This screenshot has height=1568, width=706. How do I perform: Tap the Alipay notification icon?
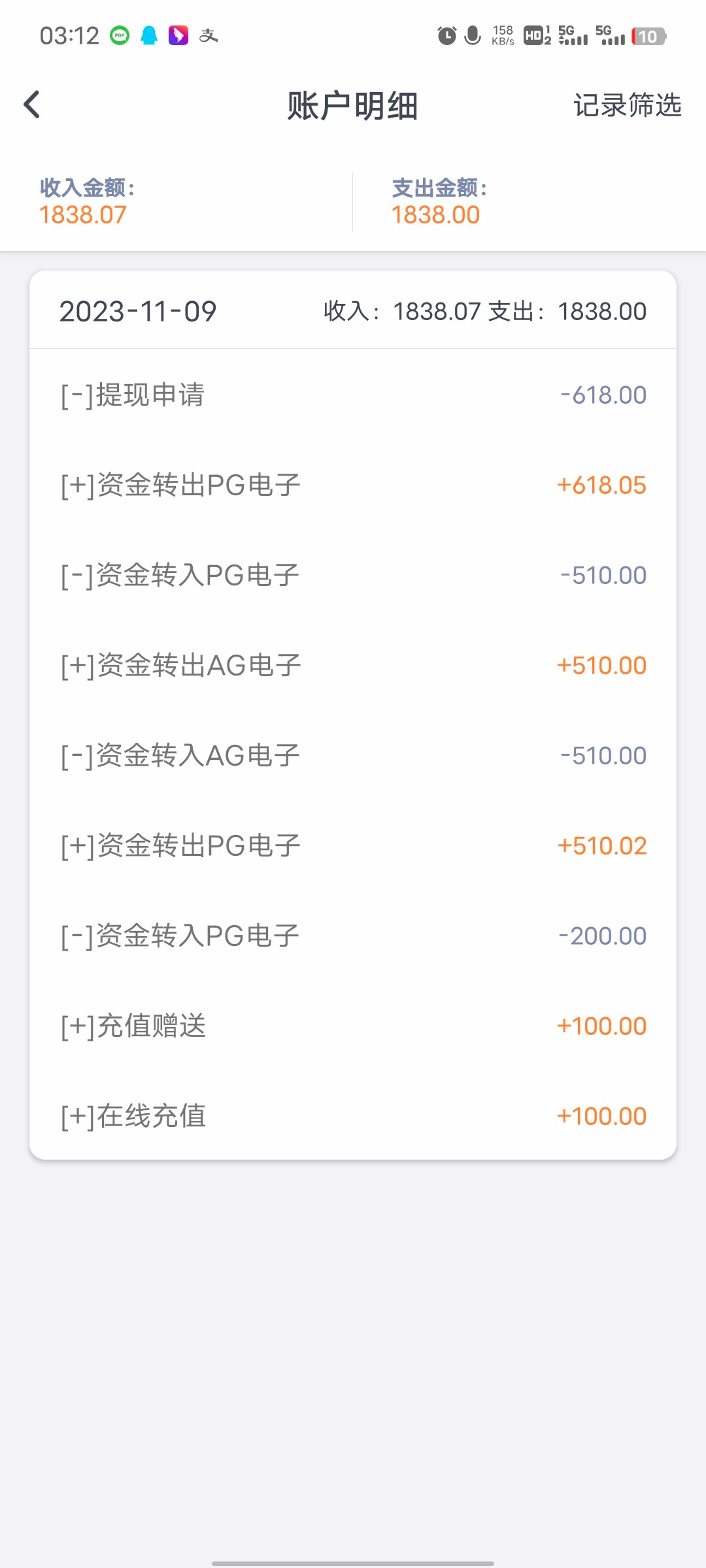(209, 35)
